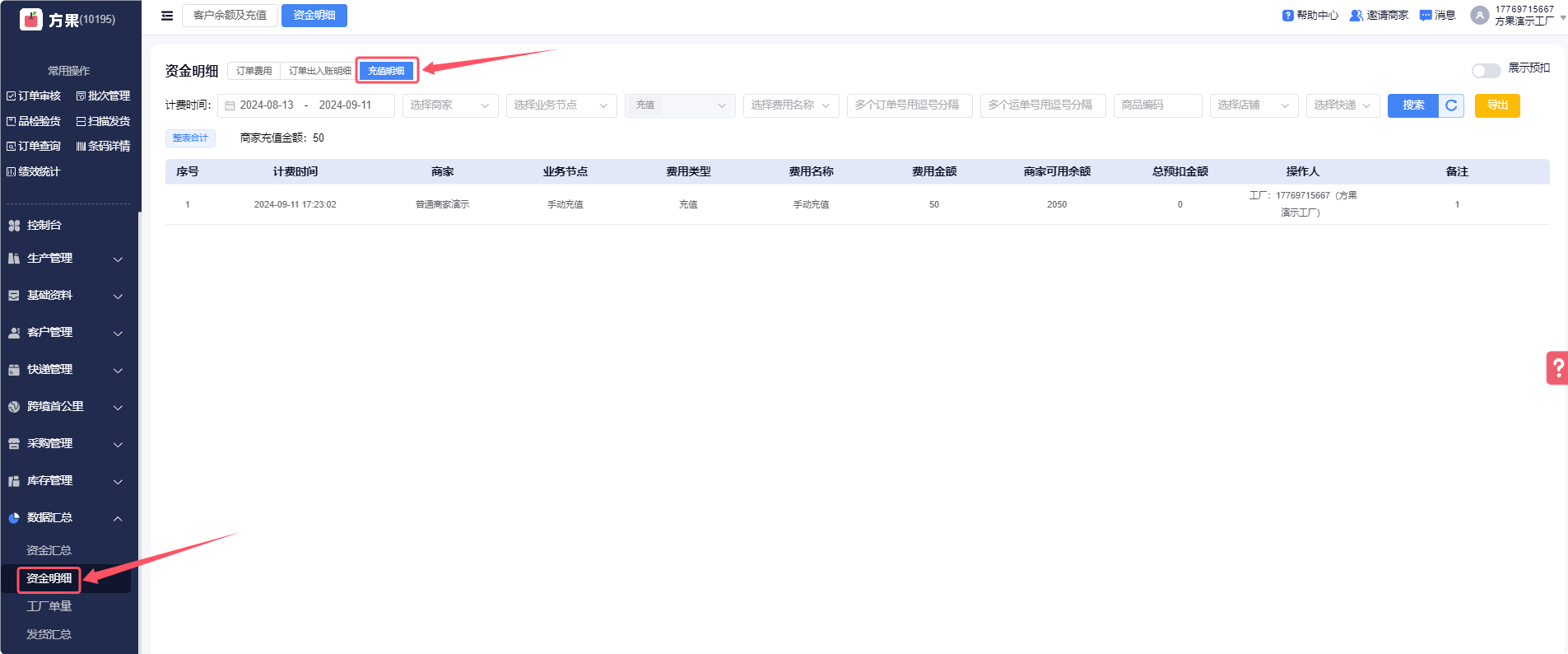The height and width of the screenshot is (654, 1568).
Task: Click the 库存管理 icon
Action: click(14, 481)
